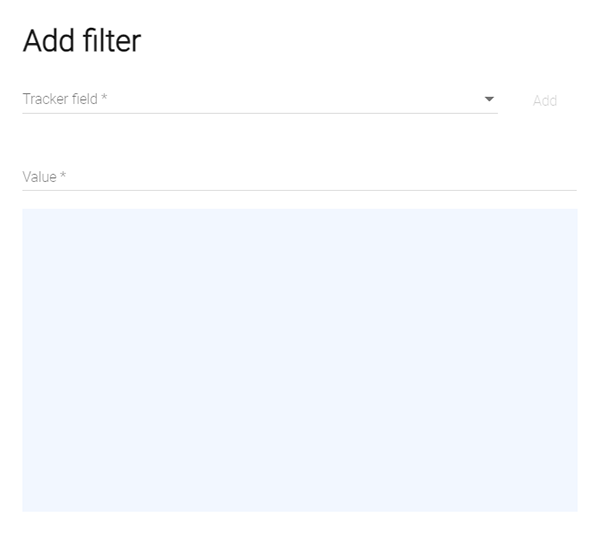600x544 pixels.
Task: Select the Tracker field combo box
Action: click(259, 99)
